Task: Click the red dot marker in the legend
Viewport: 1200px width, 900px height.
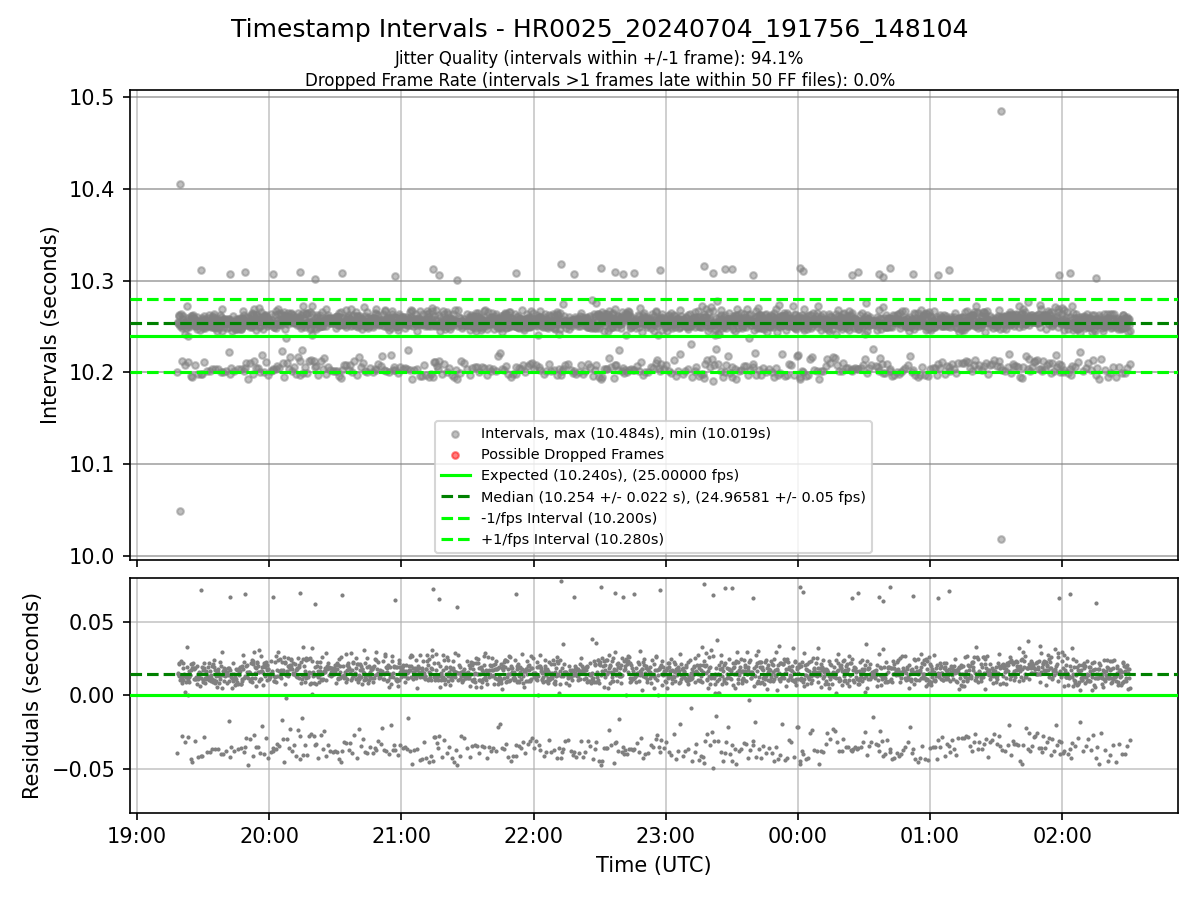Action: click(x=455, y=455)
